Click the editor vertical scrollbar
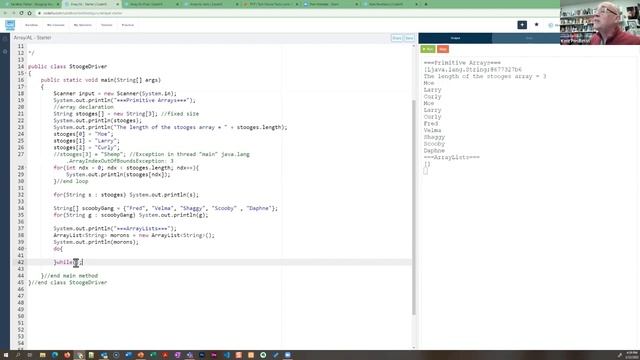The image size is (640, 360). pos(413,207)
